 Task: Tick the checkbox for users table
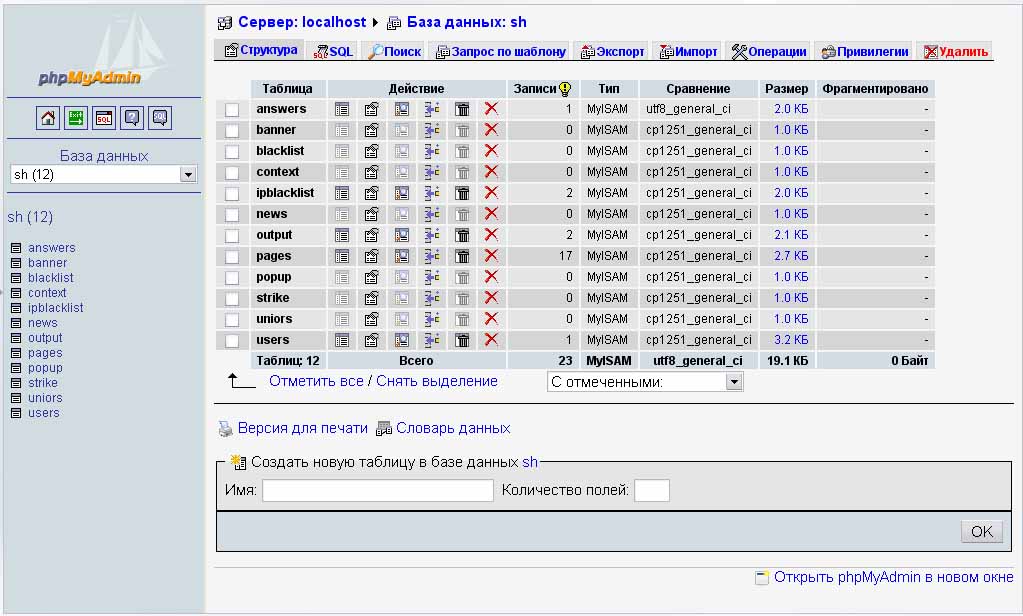232,341
